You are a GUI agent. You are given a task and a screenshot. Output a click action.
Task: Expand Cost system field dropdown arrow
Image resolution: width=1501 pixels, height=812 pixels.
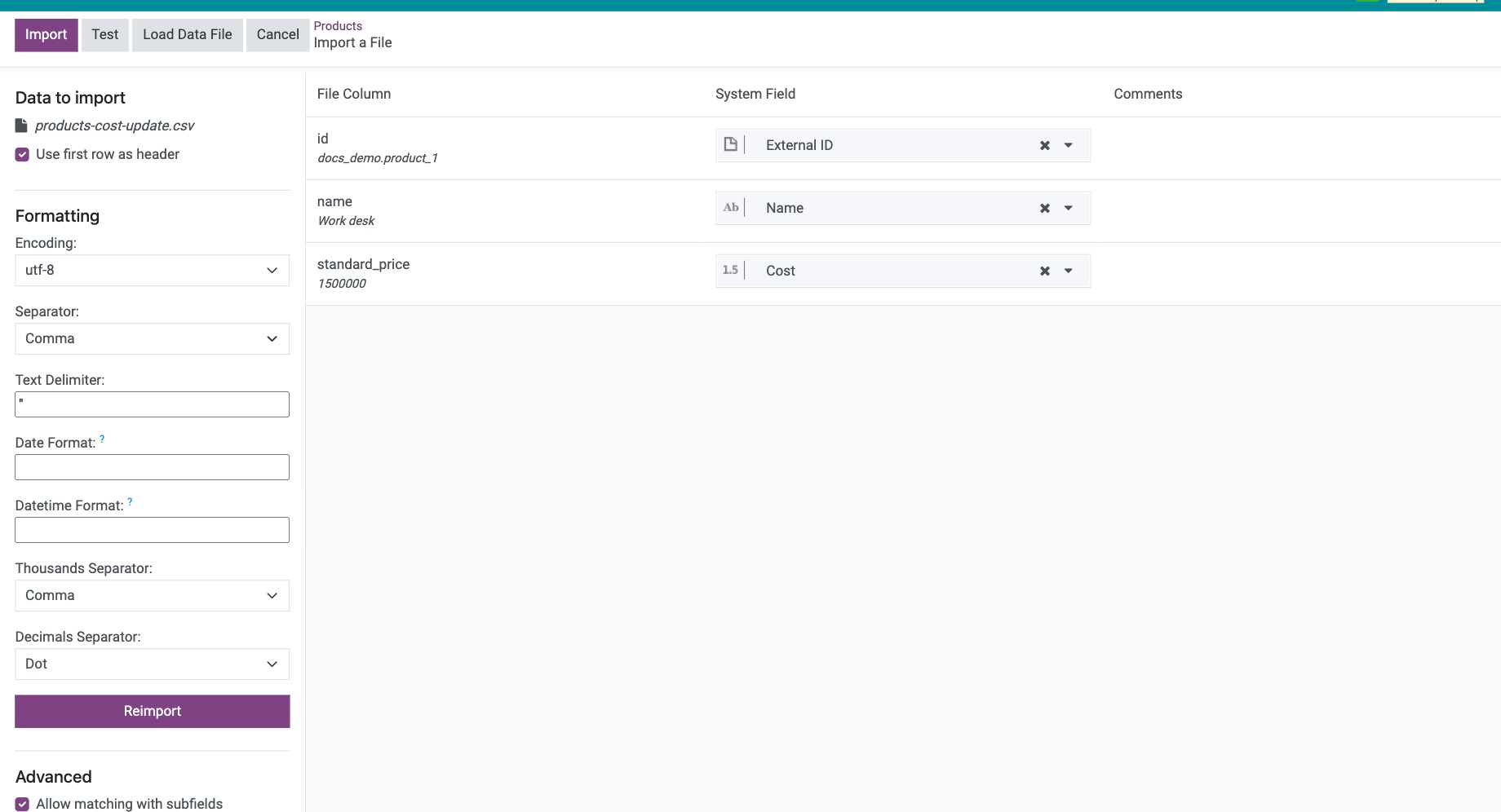click(1069, 271)
